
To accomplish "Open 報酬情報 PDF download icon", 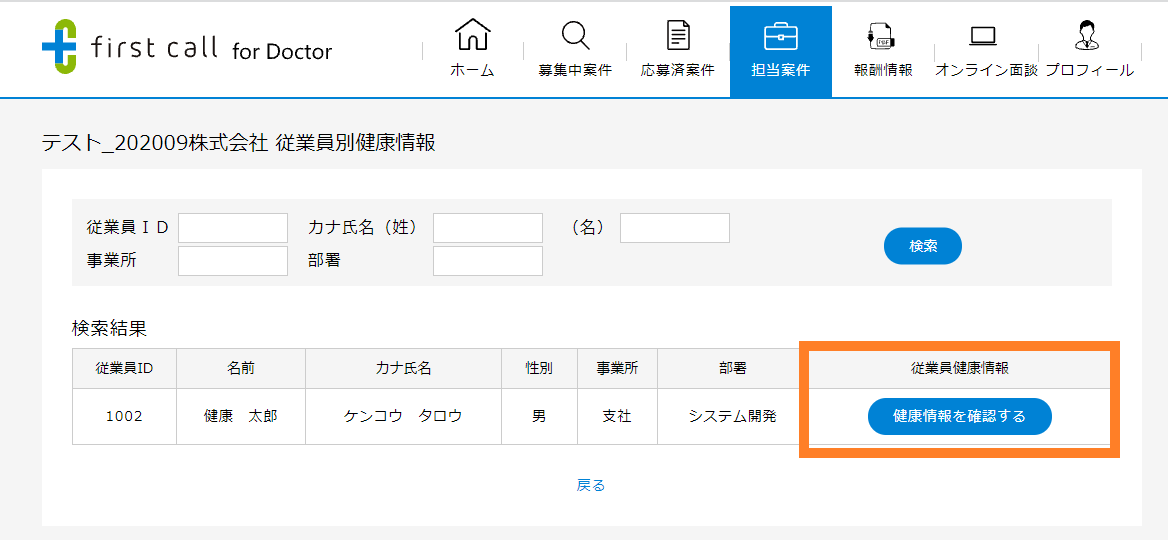I will 883,35.
